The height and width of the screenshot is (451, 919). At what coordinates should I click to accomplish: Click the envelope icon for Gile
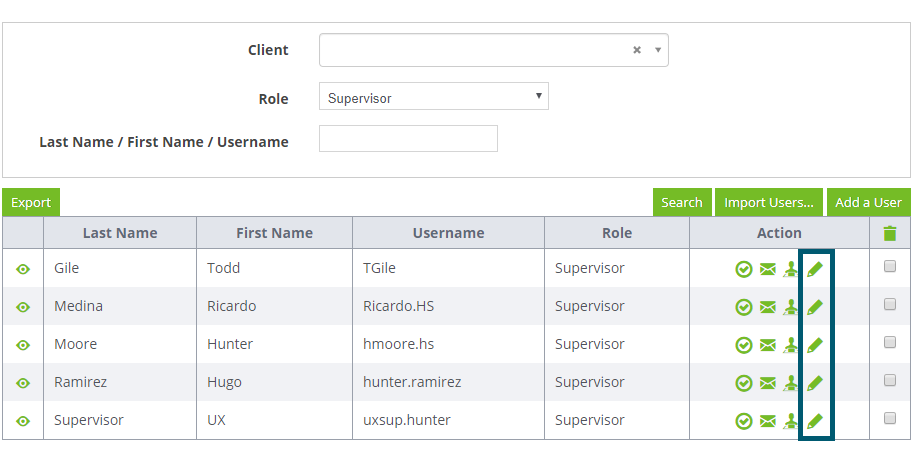click(x=768, y=269)
